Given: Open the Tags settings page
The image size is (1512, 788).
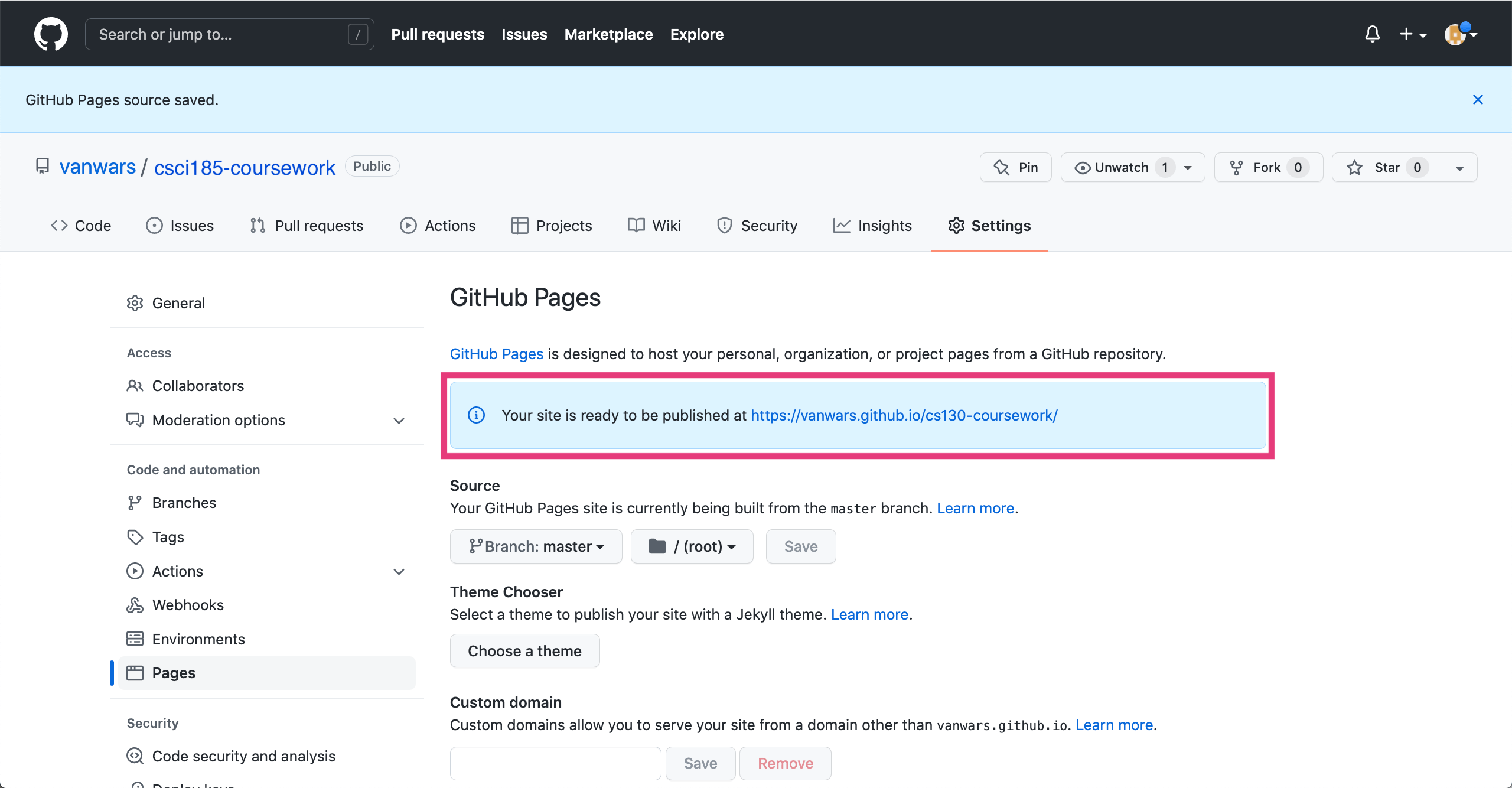Looking at the screenshot, I should tap(168, 536).
